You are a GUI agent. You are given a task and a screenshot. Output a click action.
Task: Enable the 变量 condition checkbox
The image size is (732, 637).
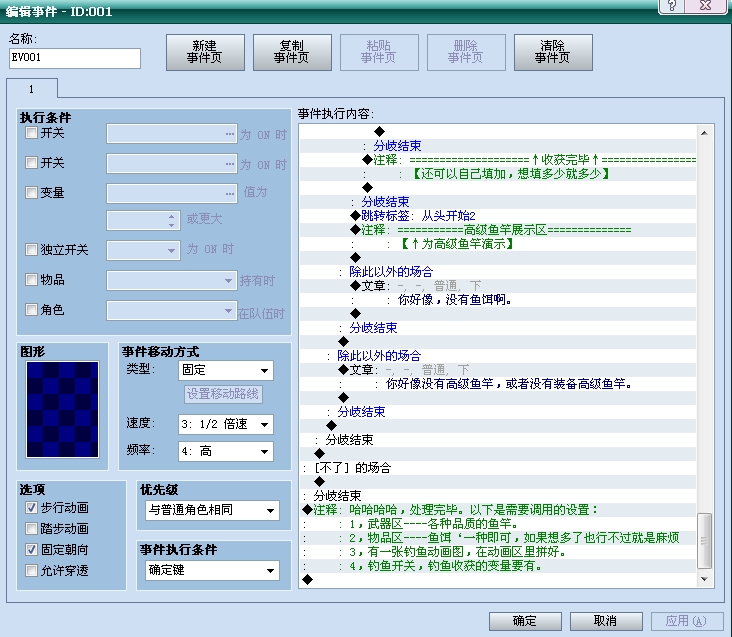click(x=31, y=193)
